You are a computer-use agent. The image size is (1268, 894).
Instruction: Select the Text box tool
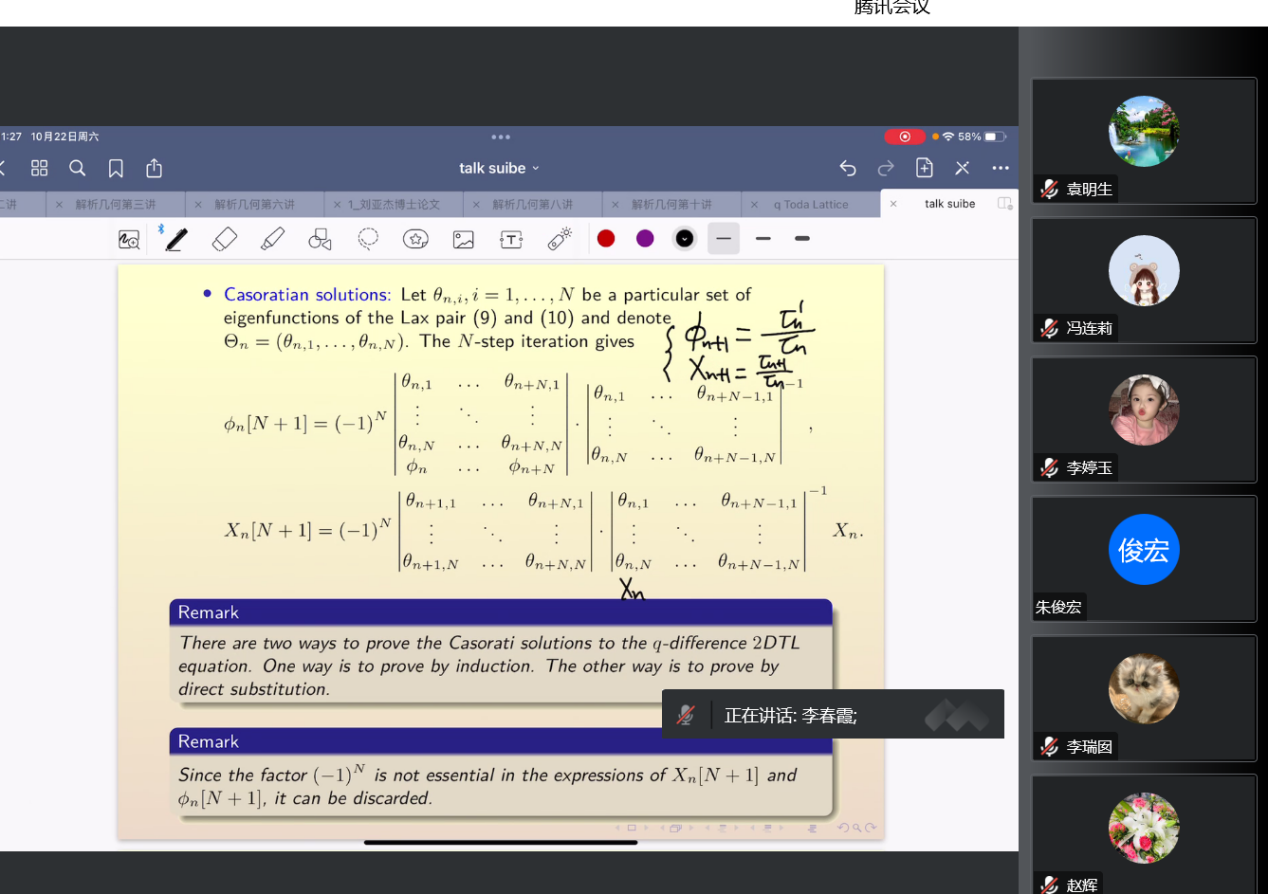click(x=511, y=239)
